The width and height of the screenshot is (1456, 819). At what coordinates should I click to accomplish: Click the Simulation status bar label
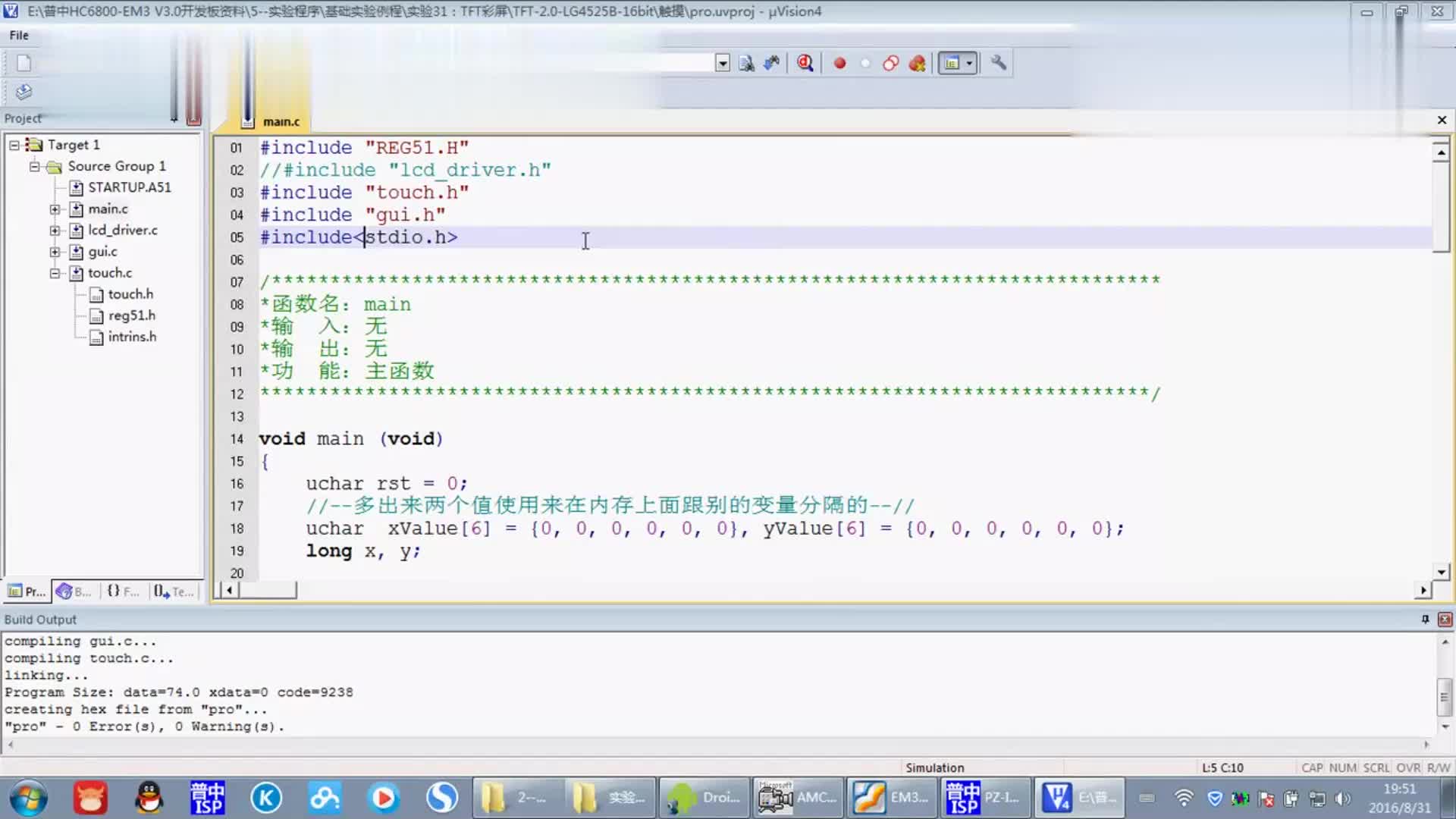click(934, 767)
